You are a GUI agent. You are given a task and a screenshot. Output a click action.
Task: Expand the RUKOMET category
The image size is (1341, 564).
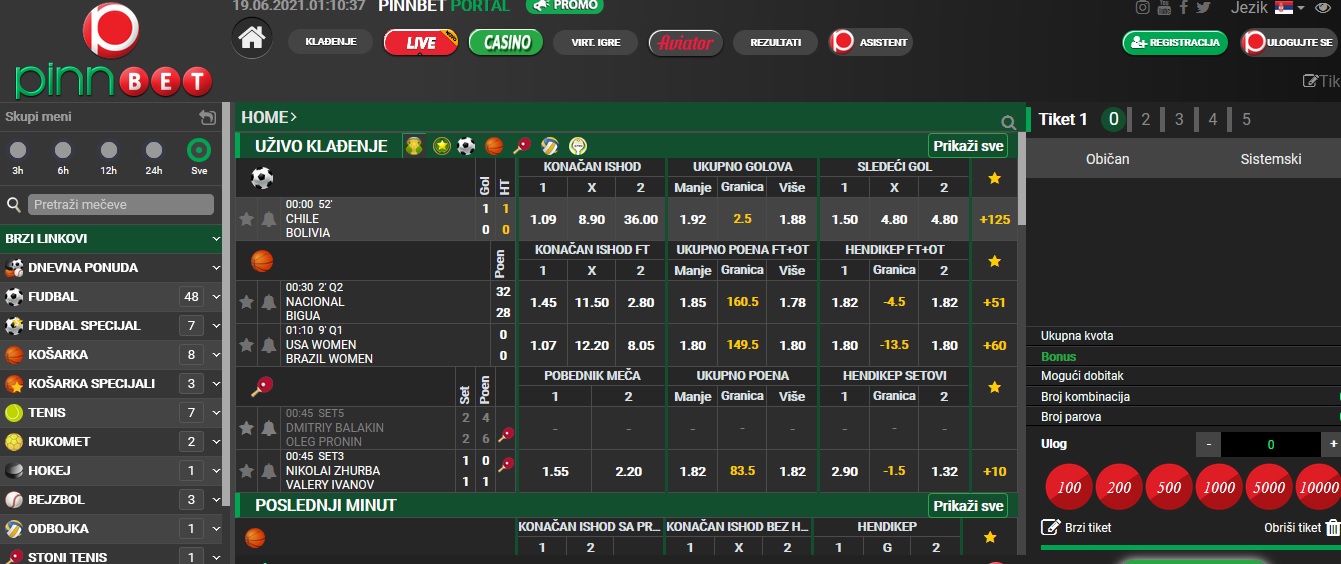(113, 442)
